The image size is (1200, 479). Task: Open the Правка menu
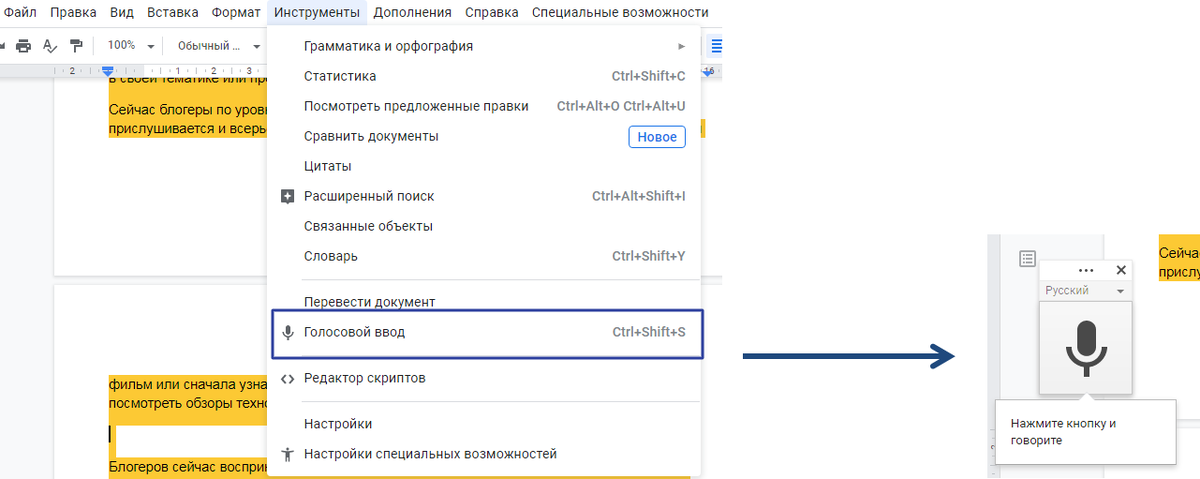pyautogui.click(x=73, y=13)
